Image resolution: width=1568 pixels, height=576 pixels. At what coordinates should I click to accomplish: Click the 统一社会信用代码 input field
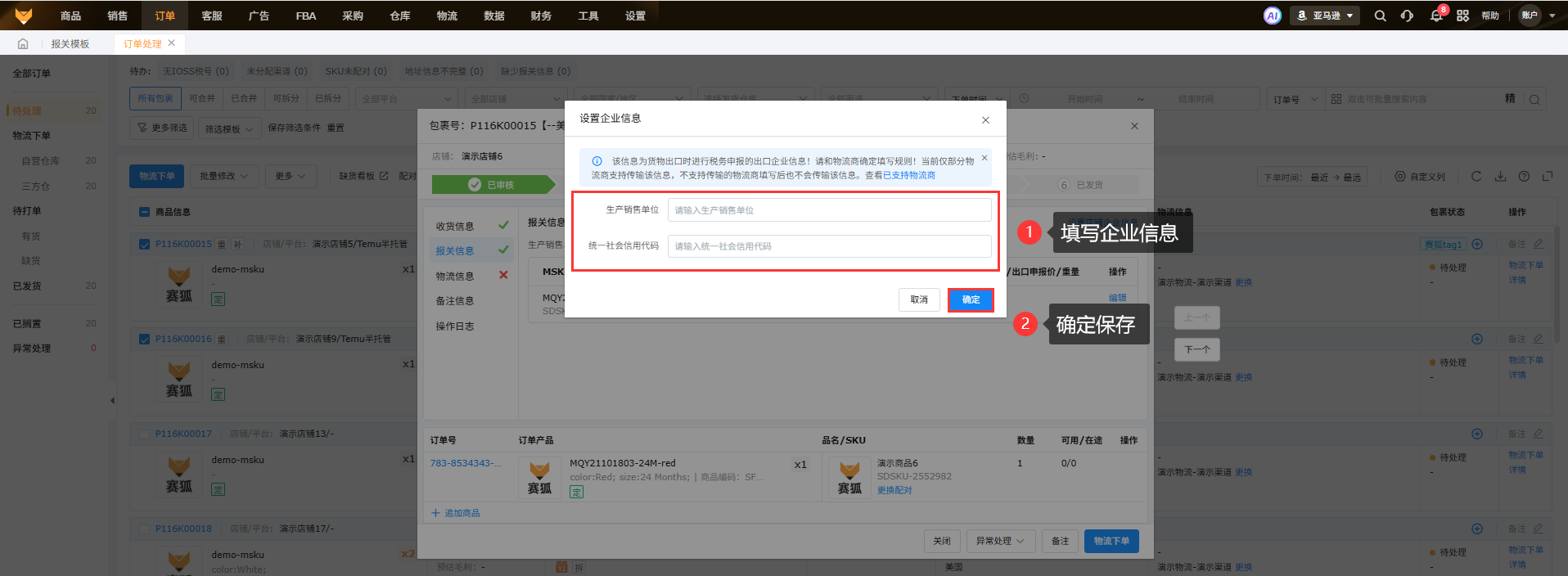pyautogui.click(x=829, y=246)
